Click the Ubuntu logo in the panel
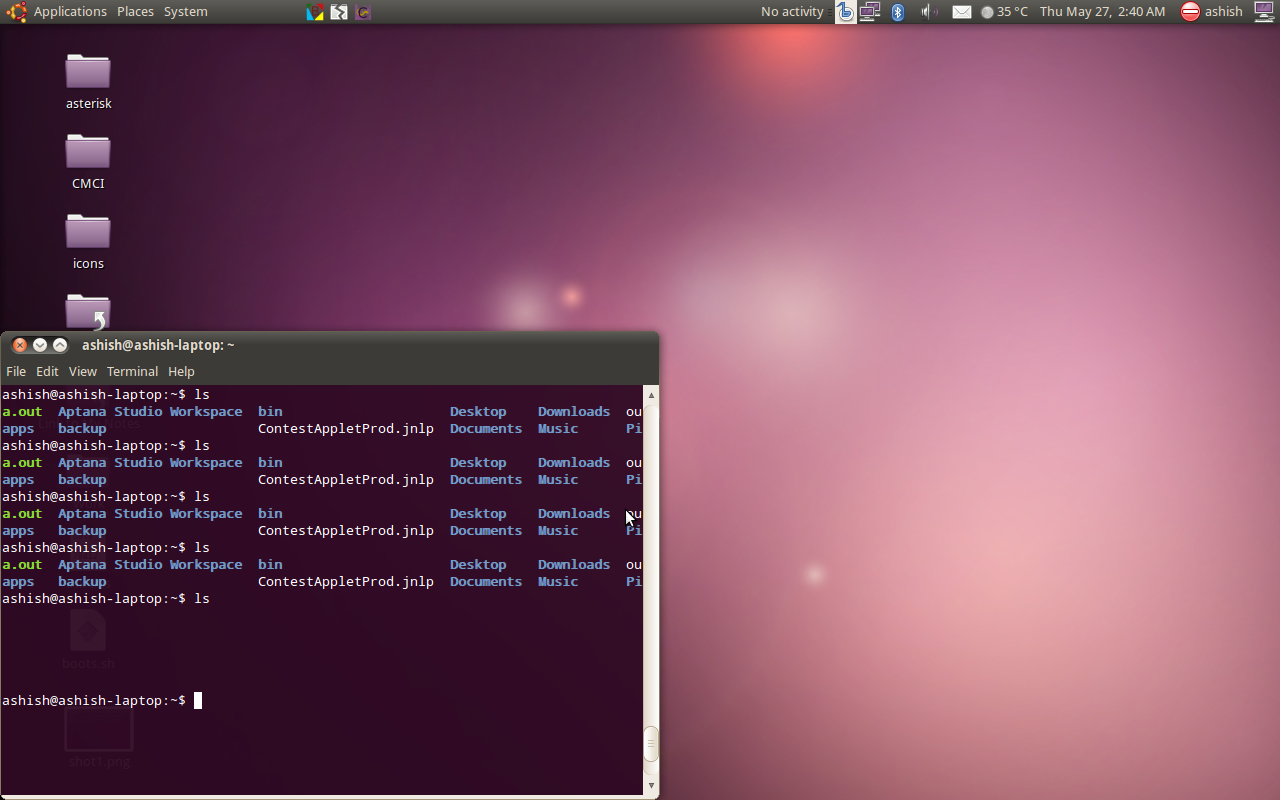 pyautogui.click(x=16, y=12)
